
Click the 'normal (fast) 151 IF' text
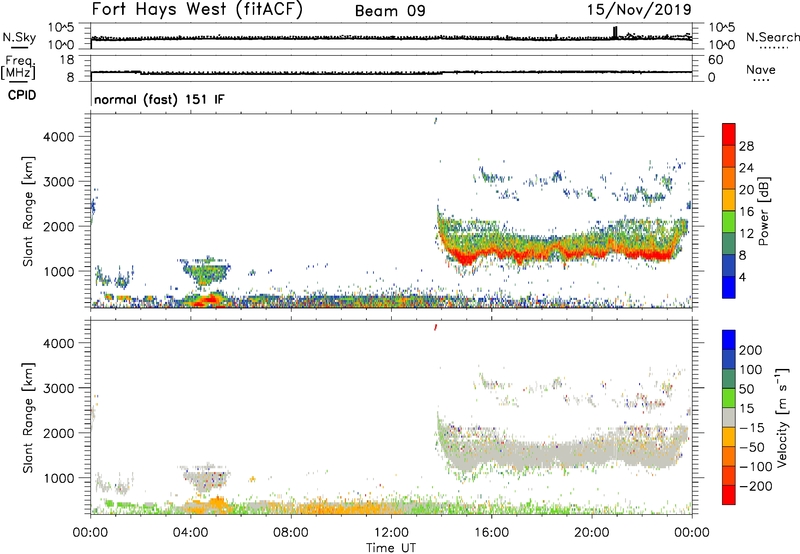point(159,99)
